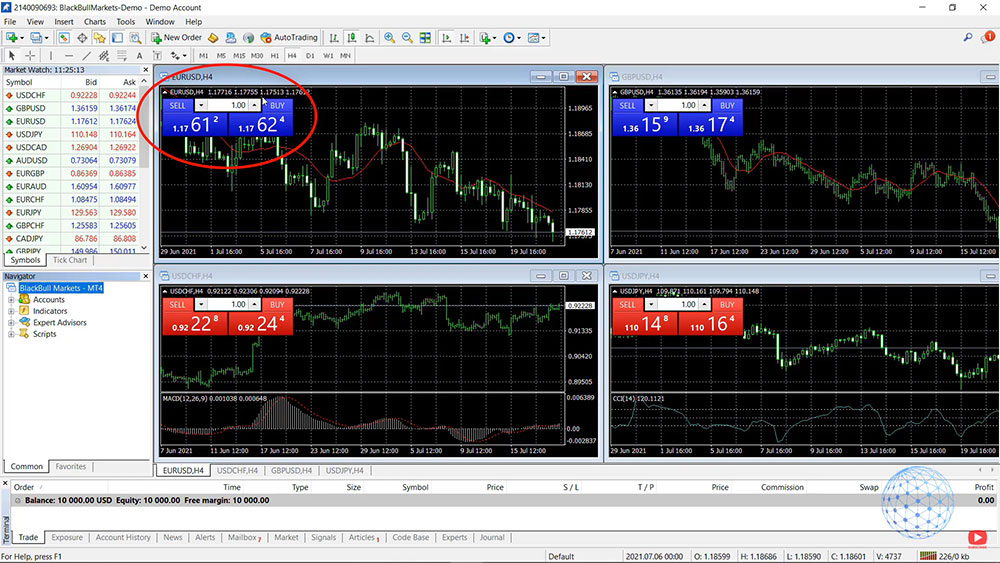The image size is (1000, 563).
Task: Decrease volume on the EURUSD trade panel
Action: [x=201, y=105]
